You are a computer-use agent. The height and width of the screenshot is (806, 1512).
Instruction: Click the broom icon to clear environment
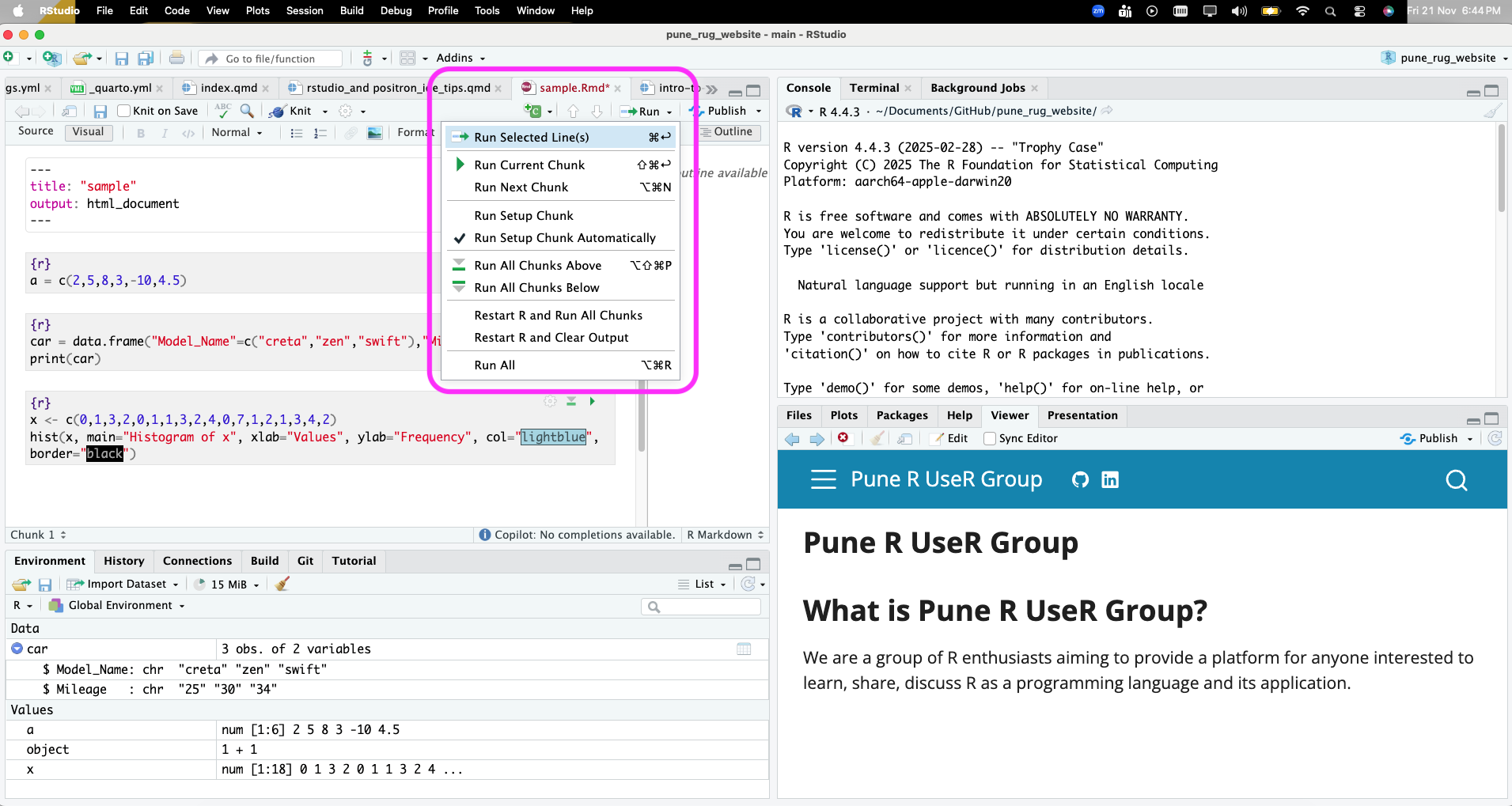(x=282, y=585)
